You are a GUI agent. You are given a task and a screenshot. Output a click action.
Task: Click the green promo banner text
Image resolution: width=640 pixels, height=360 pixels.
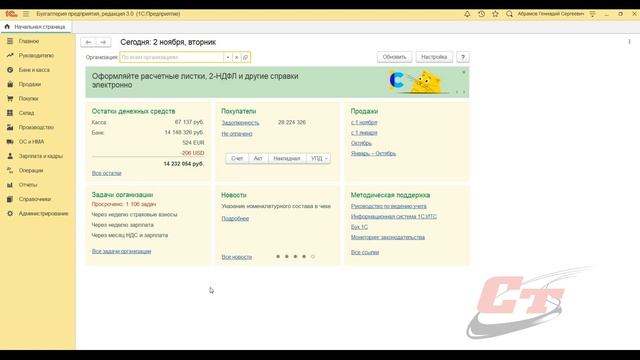click(x=195, y=80)
